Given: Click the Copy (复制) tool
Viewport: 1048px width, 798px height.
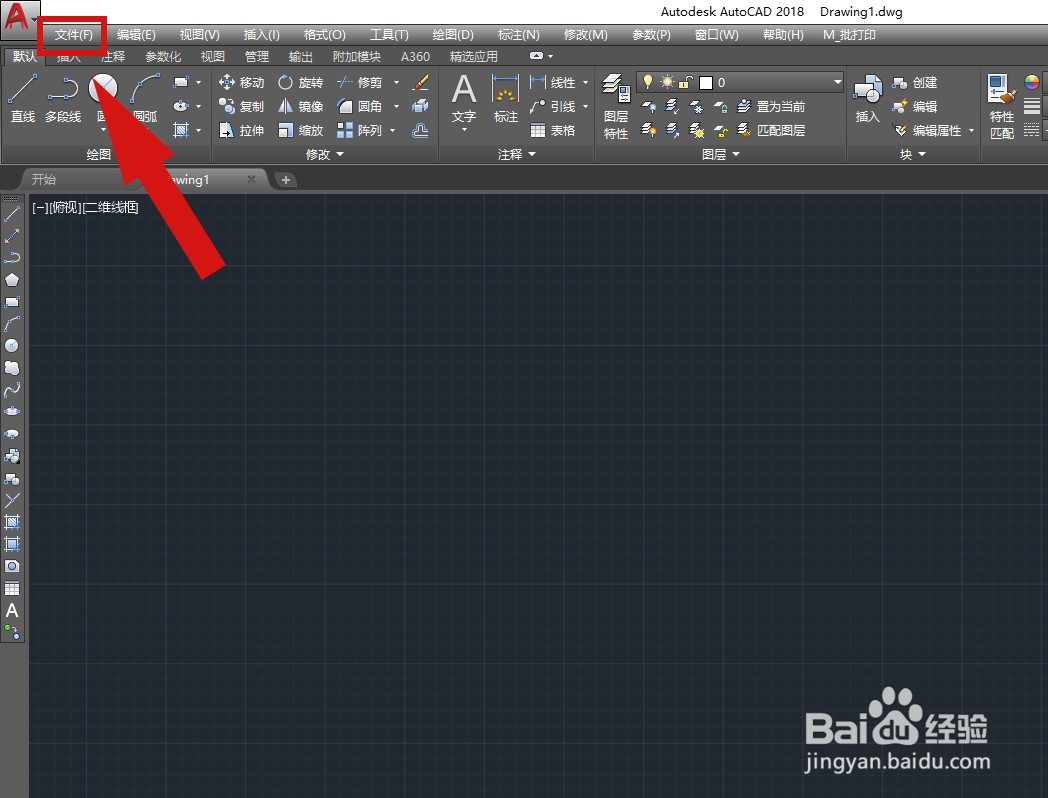Looking at the screenshot, I should click(x=241, y=106).
